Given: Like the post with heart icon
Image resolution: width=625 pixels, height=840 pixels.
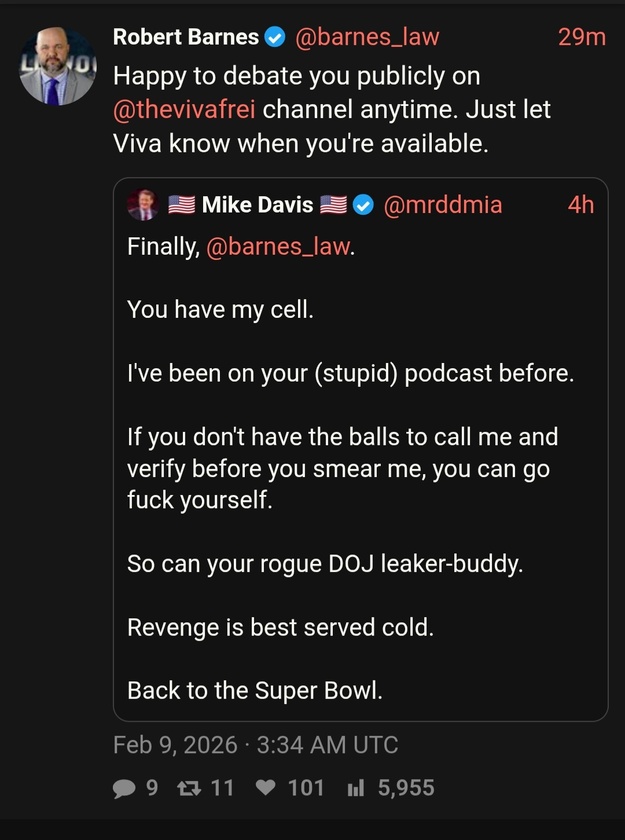Looking at the screenshot, I should point(265,788).
